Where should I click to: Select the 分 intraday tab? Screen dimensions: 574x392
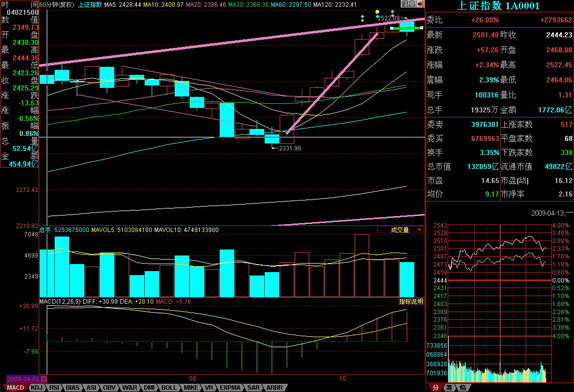pyautogui.click(x=435, y=388)
